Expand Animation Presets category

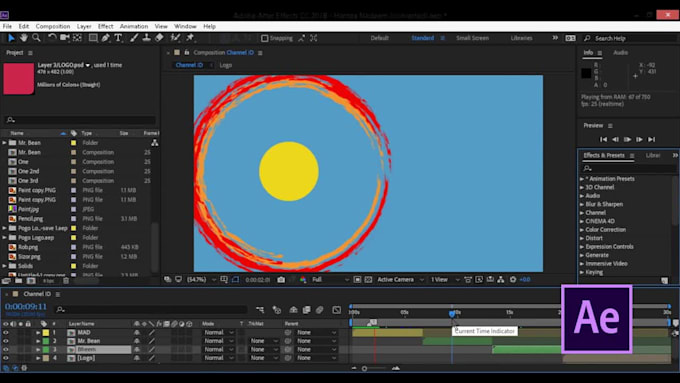pyautogui.click(x=582, y=179)
